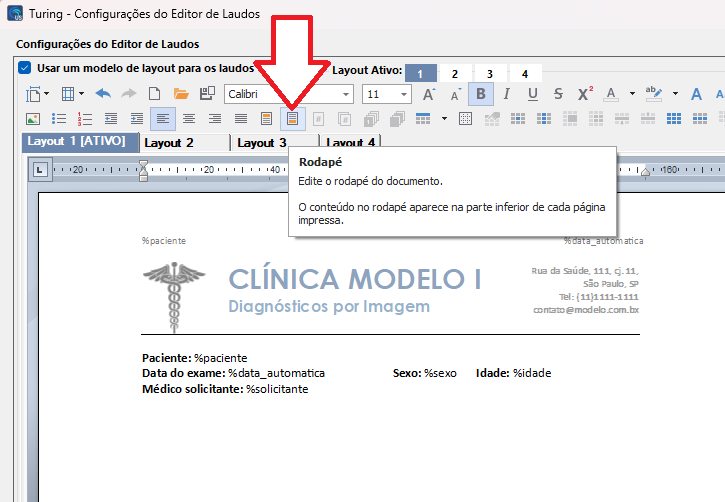Insert an image using the picture icon
This screenshot has height=502, width=725.
[31, 119]
